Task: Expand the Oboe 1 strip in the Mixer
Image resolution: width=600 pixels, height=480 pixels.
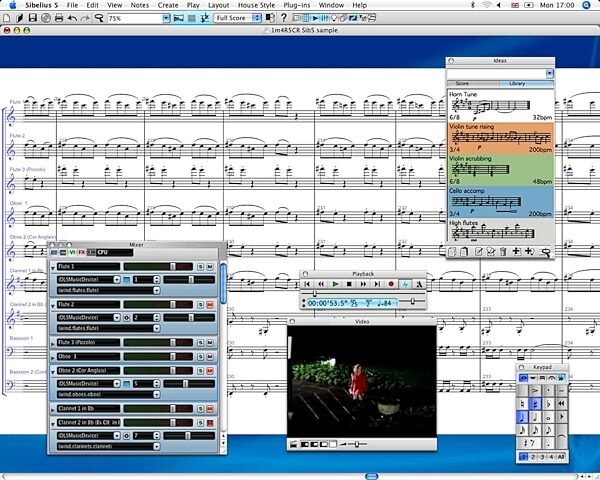Action: tap(53, 358)
